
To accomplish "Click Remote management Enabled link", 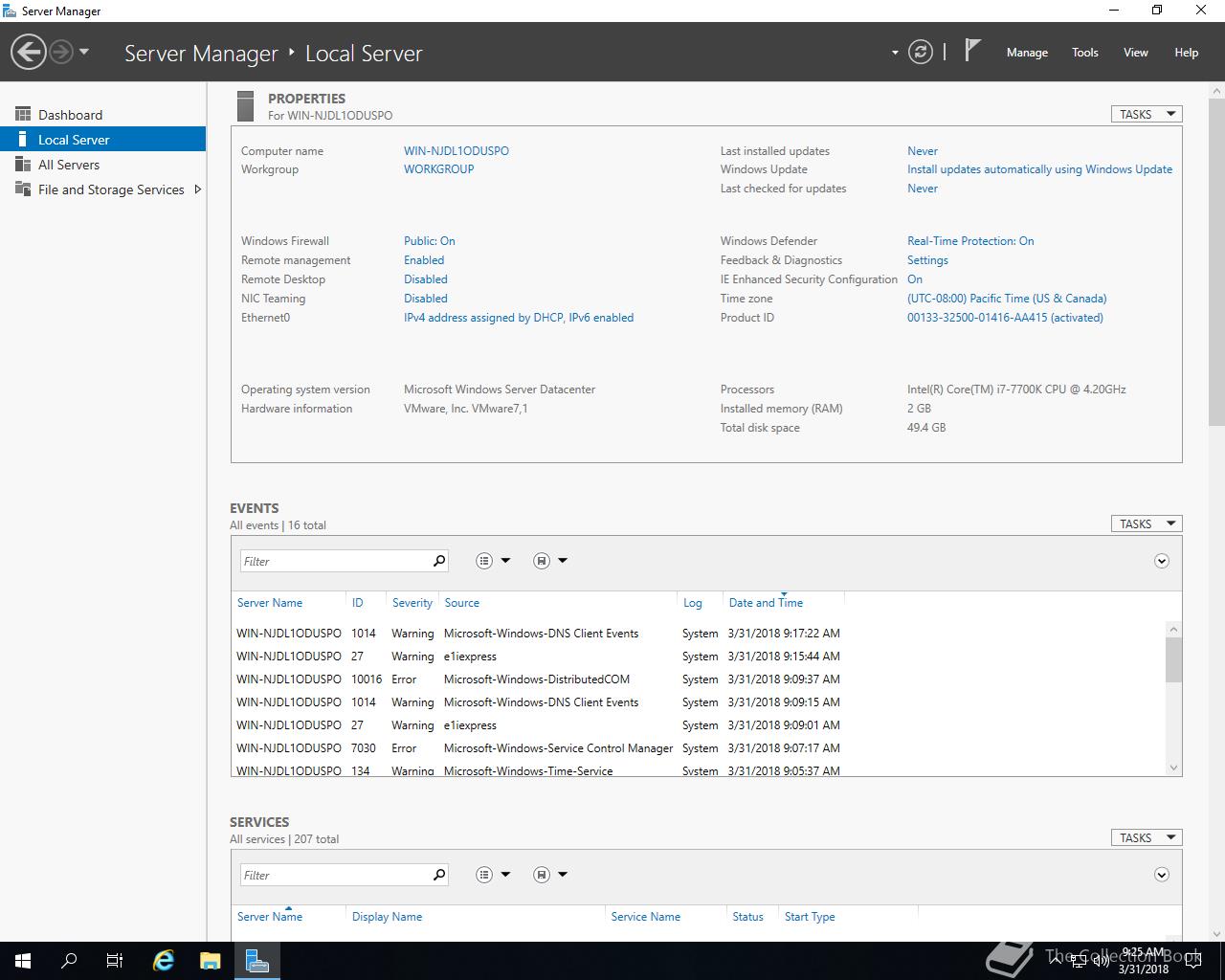I will click(x=424, y=260).
